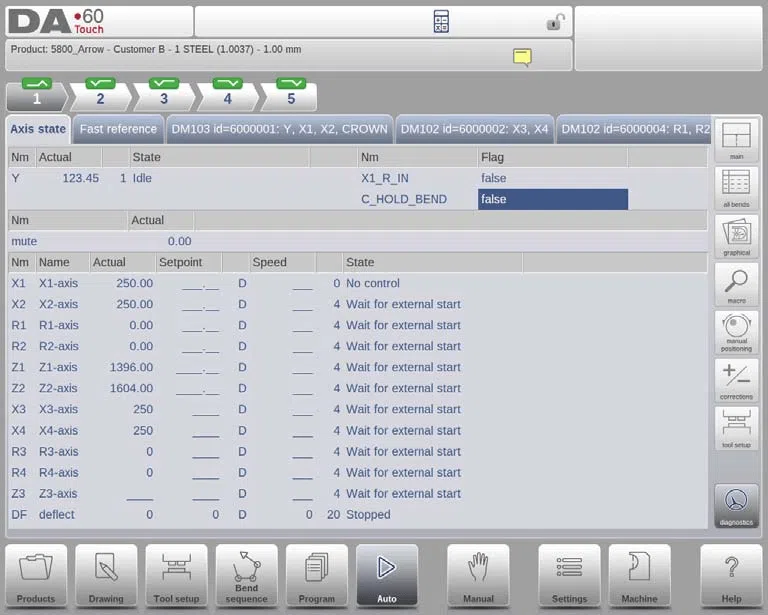768x615 pixels.
Task: Select the X3-axis row name
Action: coord(58,410)
